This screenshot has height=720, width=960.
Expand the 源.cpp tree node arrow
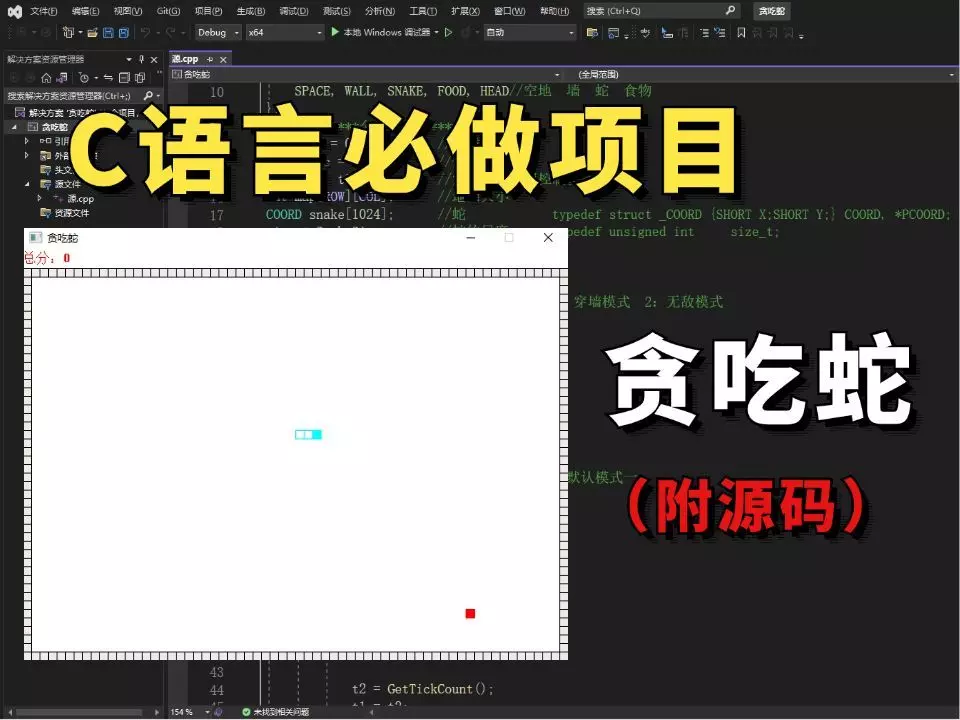(39, 198)
